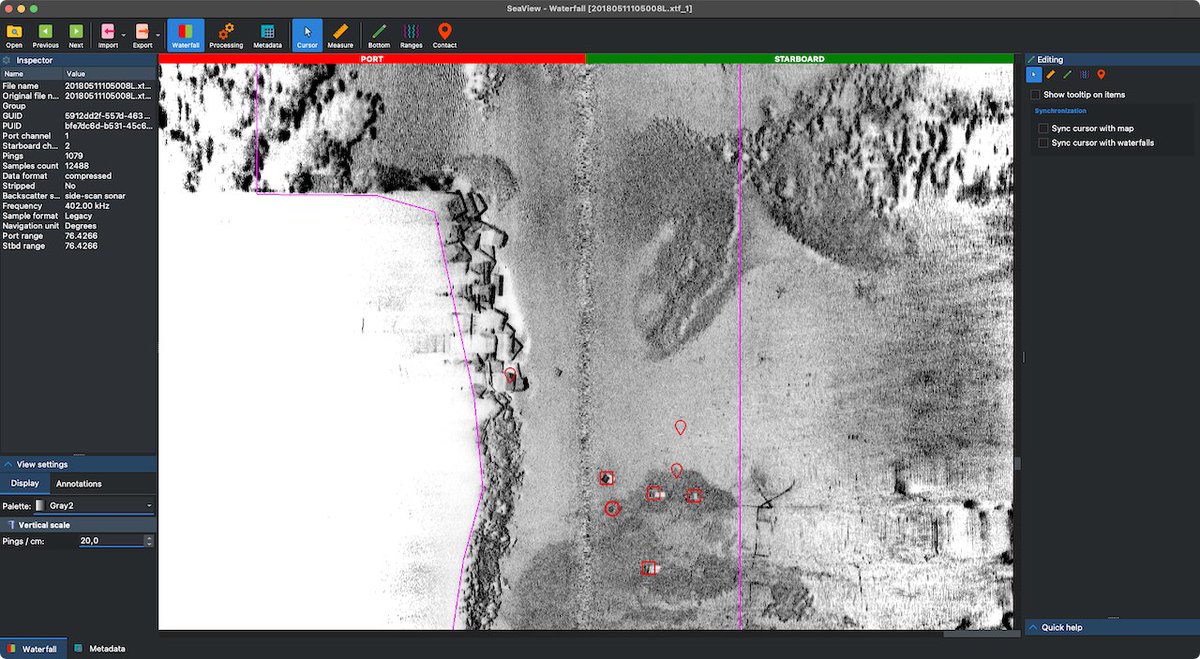
Task: Enable Sync cursor with waterfalls
Action: (x=1043, y=142)
